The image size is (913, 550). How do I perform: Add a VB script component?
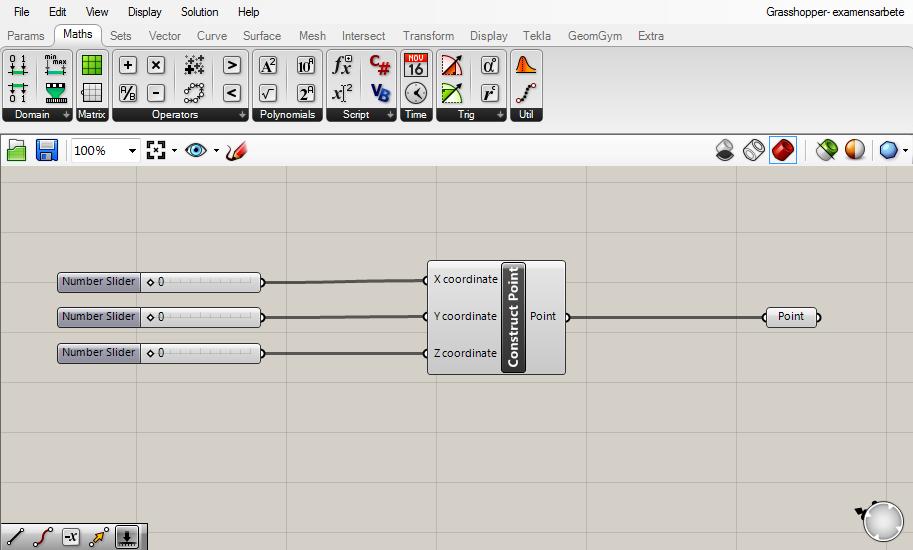(x=380, y=93)
